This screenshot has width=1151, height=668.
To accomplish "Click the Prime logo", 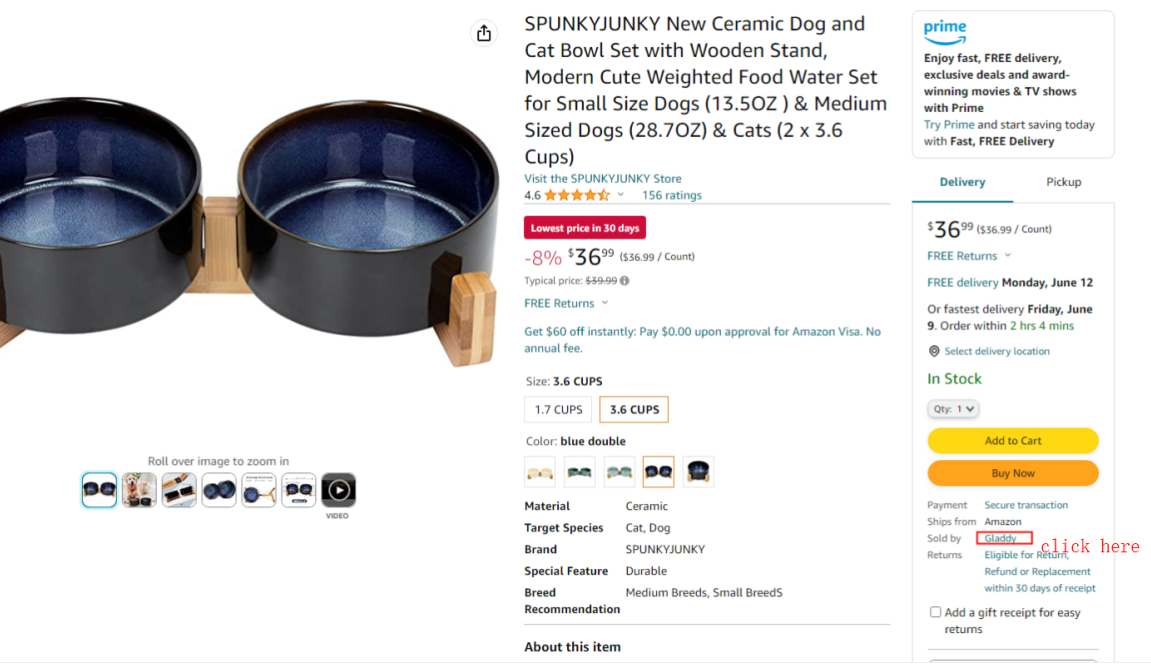I will pos(945,30).
